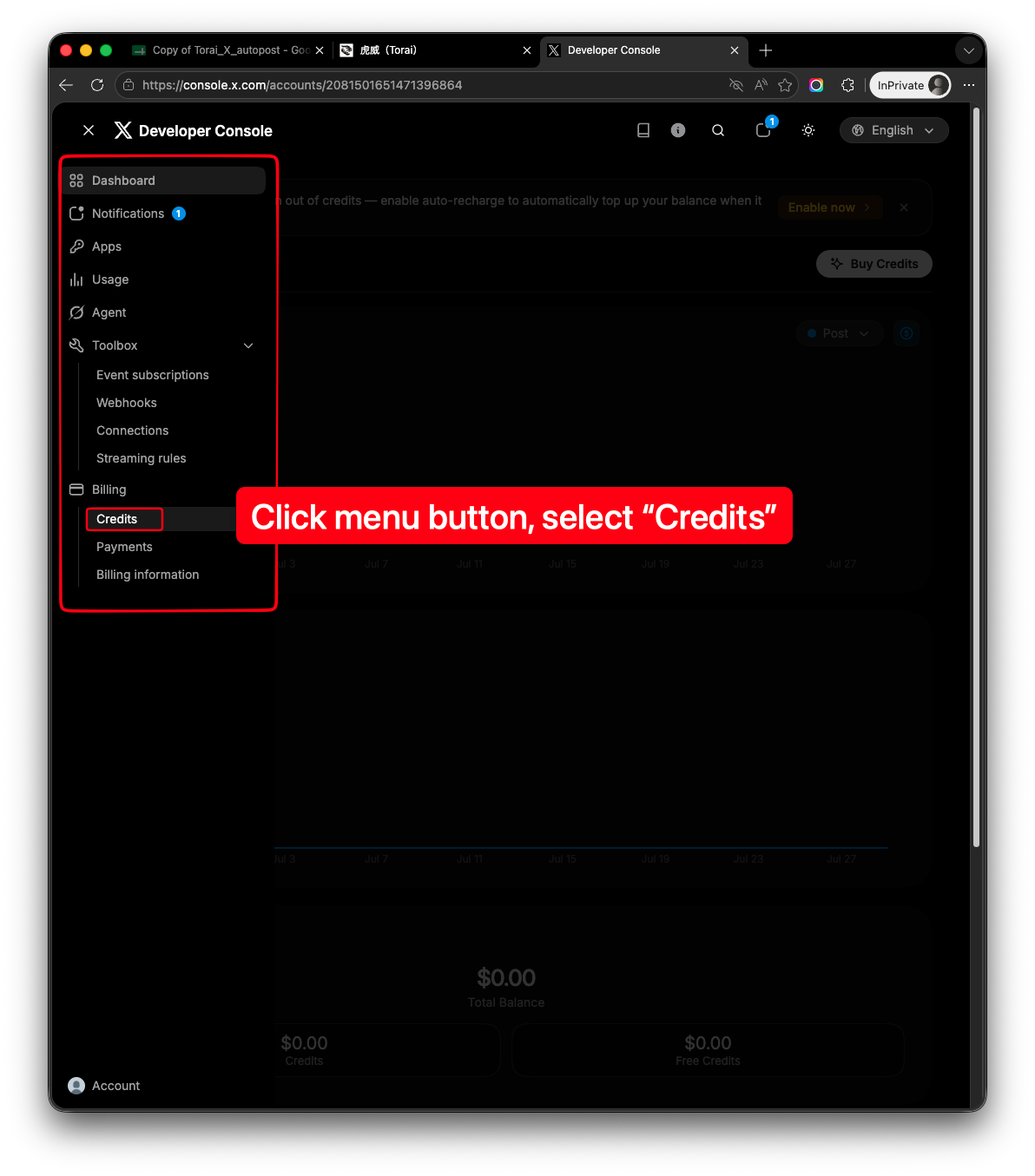Open Payments under Billing

pos(124,547)
